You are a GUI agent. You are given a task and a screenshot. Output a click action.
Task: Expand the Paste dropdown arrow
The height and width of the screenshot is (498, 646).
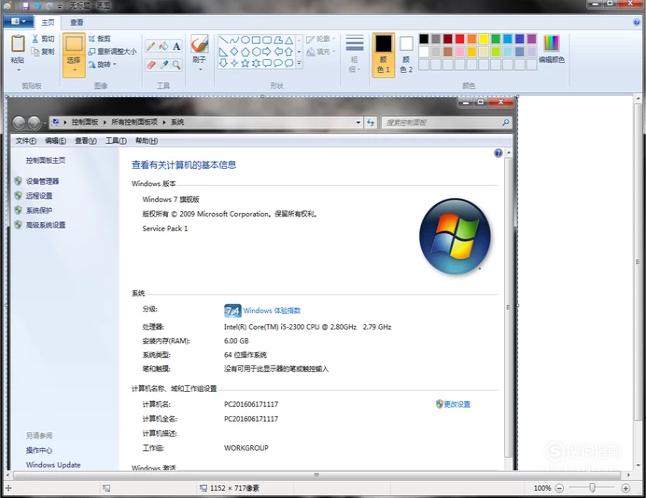(x=18, y=70)
